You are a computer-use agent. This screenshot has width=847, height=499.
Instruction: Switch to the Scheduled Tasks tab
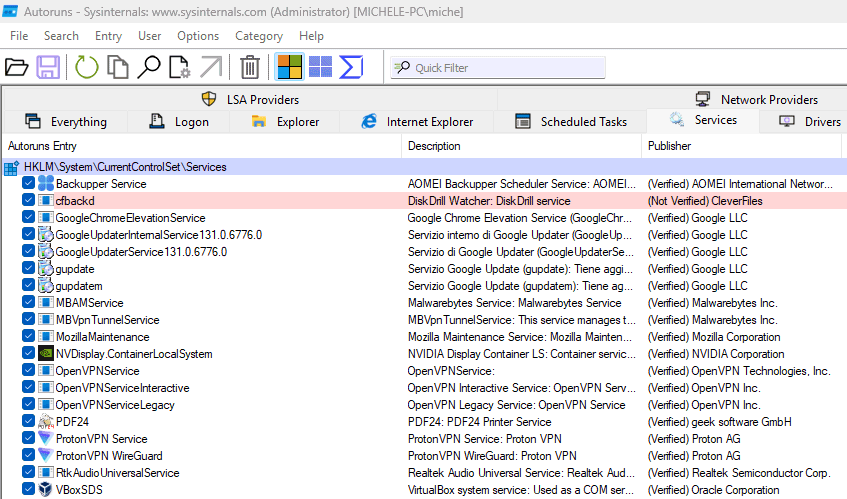(x=570, y=122)
